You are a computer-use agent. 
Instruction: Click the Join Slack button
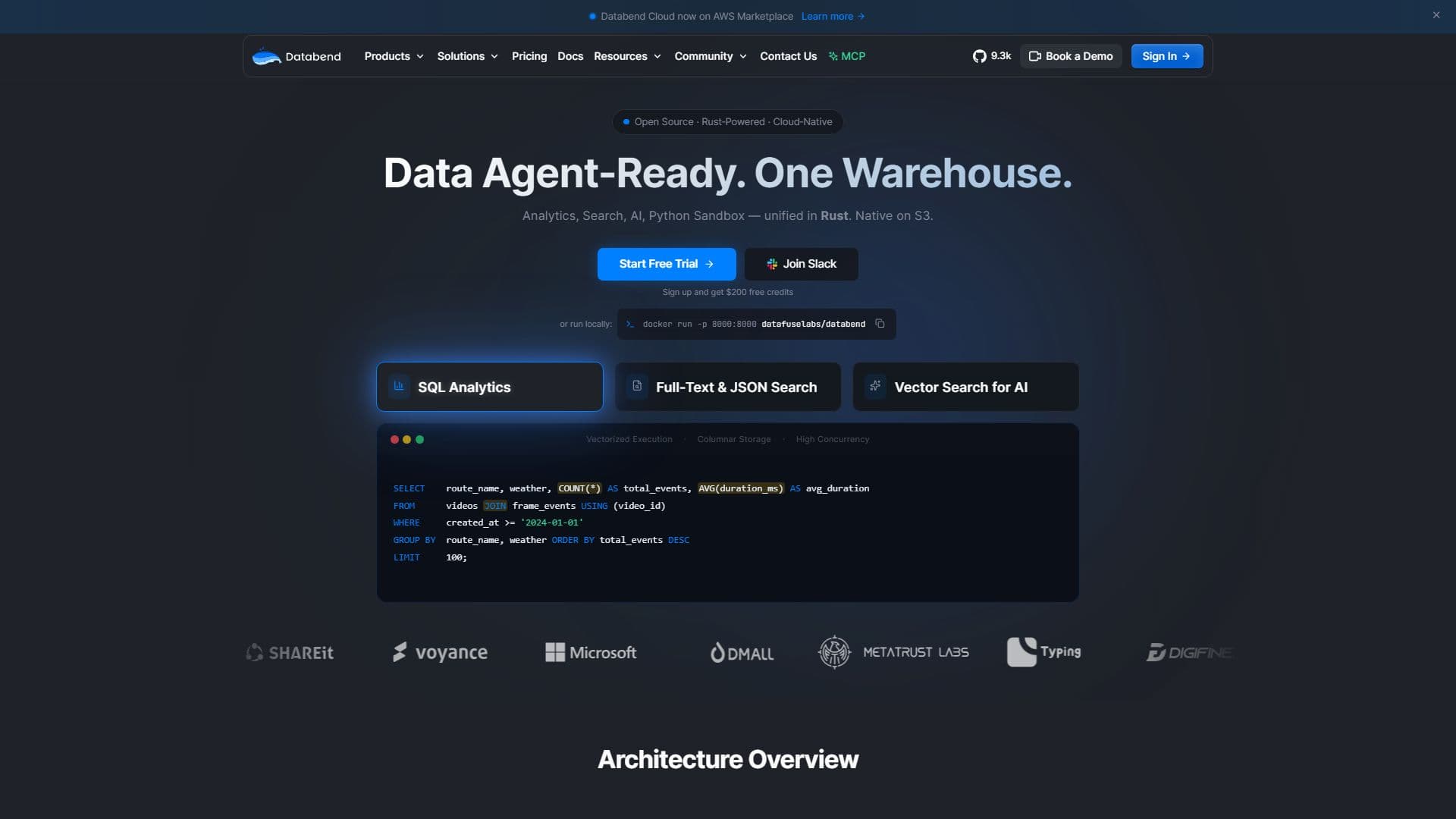pyautogui.click(x=802, y=264)
